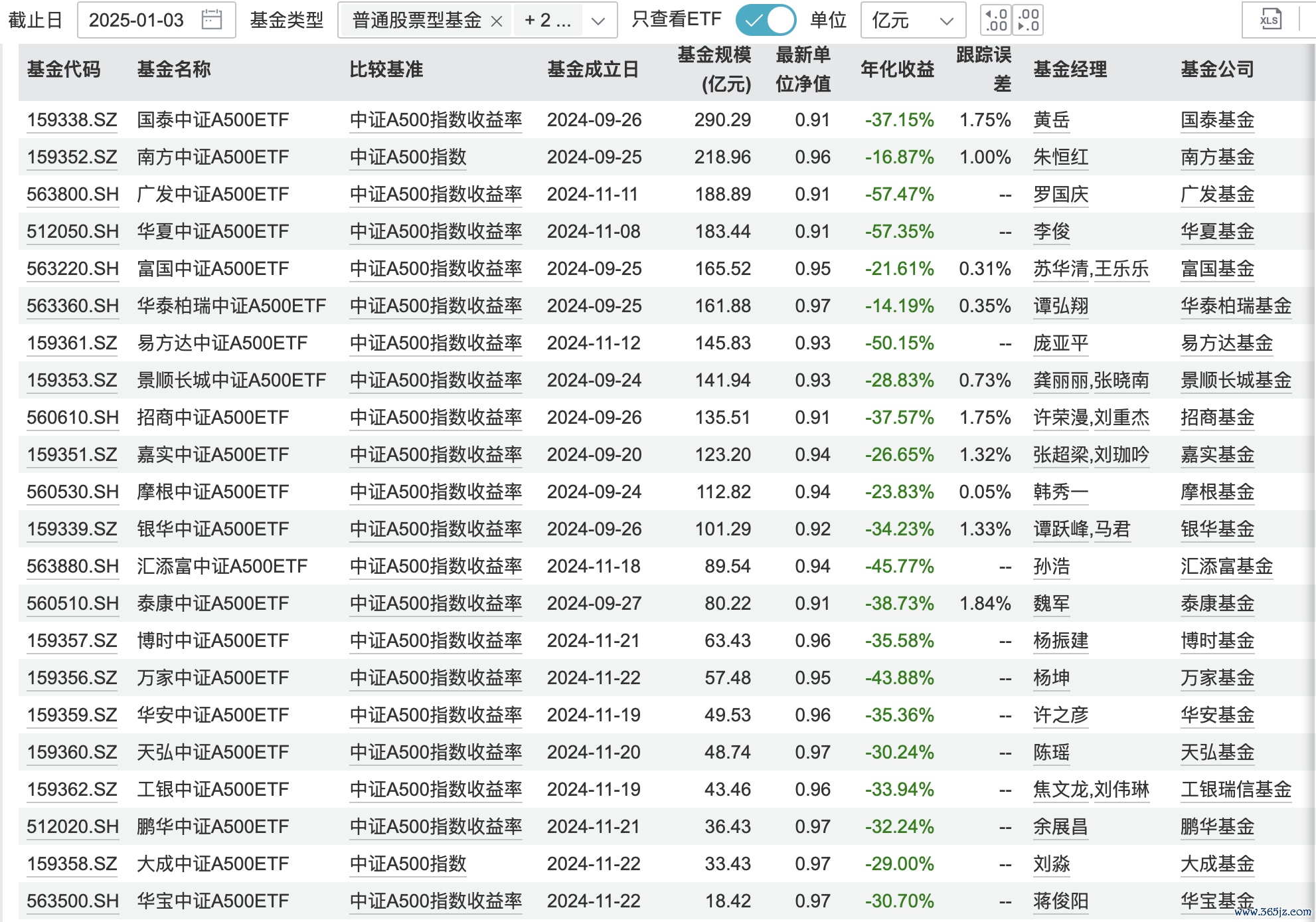The height and width of the screenshot is (922, 1316).
Task: Select fund name 泰康中证A500ETF
Action: [x=213, y=604]
